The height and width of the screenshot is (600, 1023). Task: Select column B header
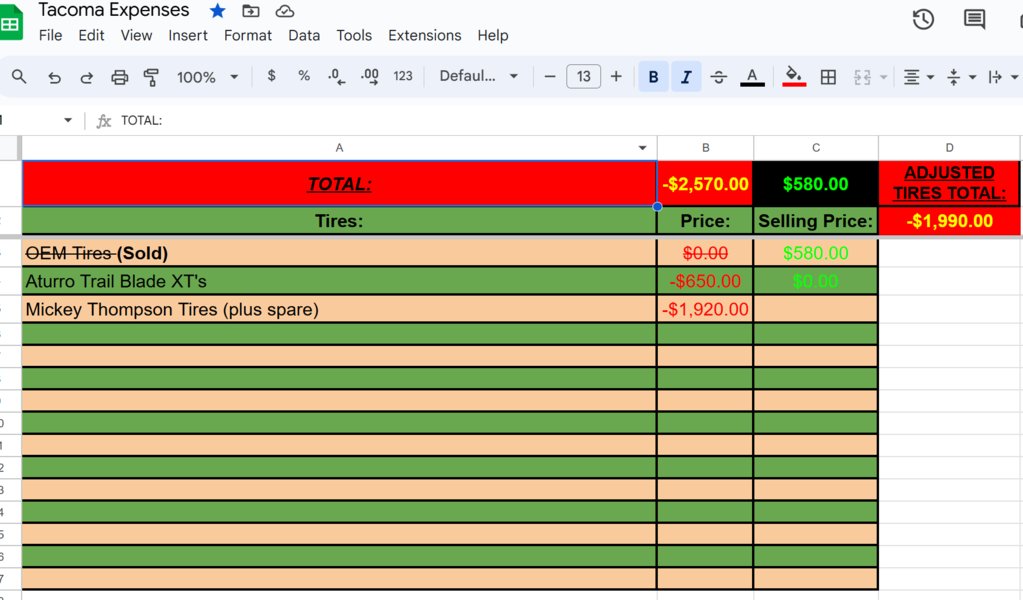click(705, 148)
